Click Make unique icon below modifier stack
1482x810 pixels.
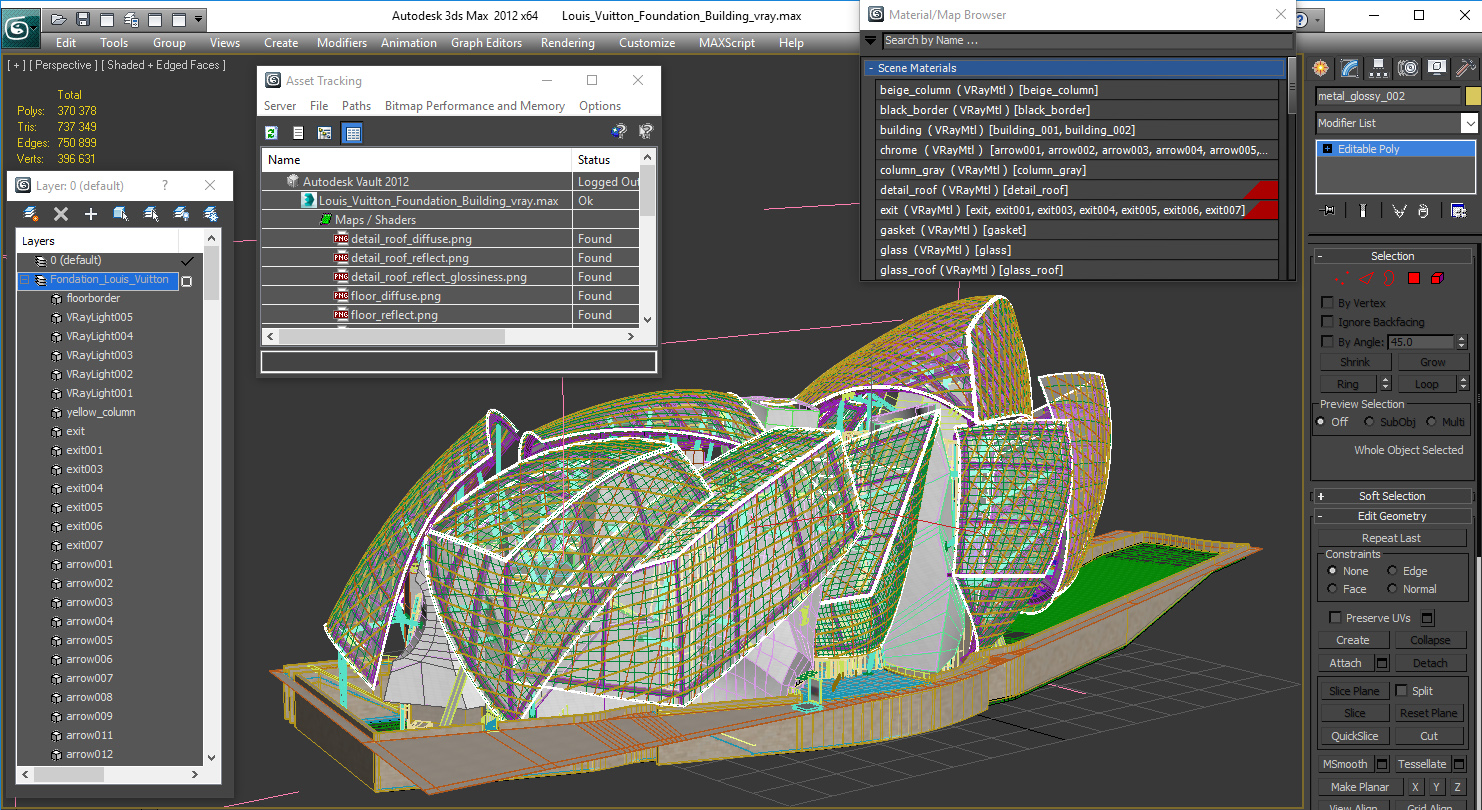click(x=1399, y=211)
